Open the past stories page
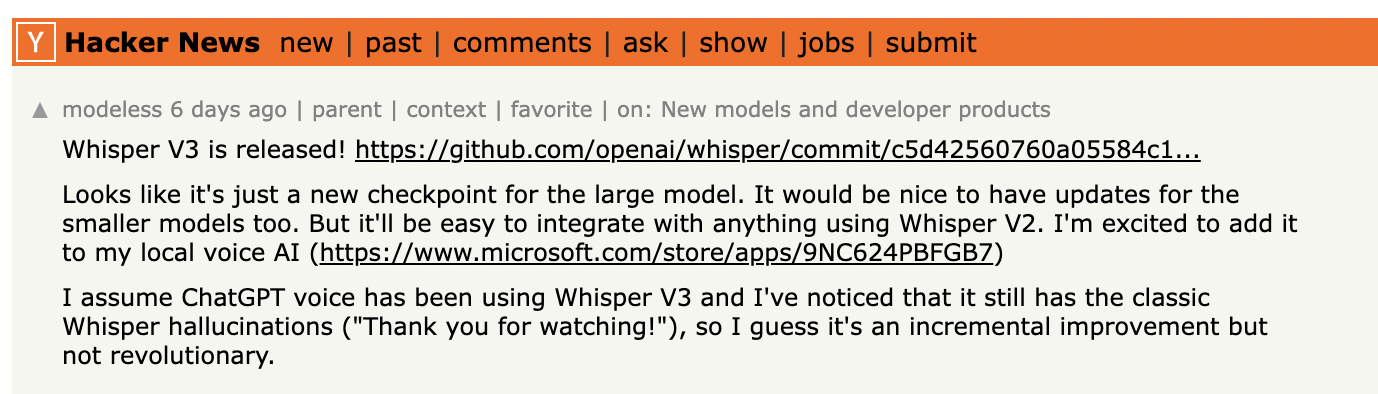1378x394 pixels. [x=393, y=43]
